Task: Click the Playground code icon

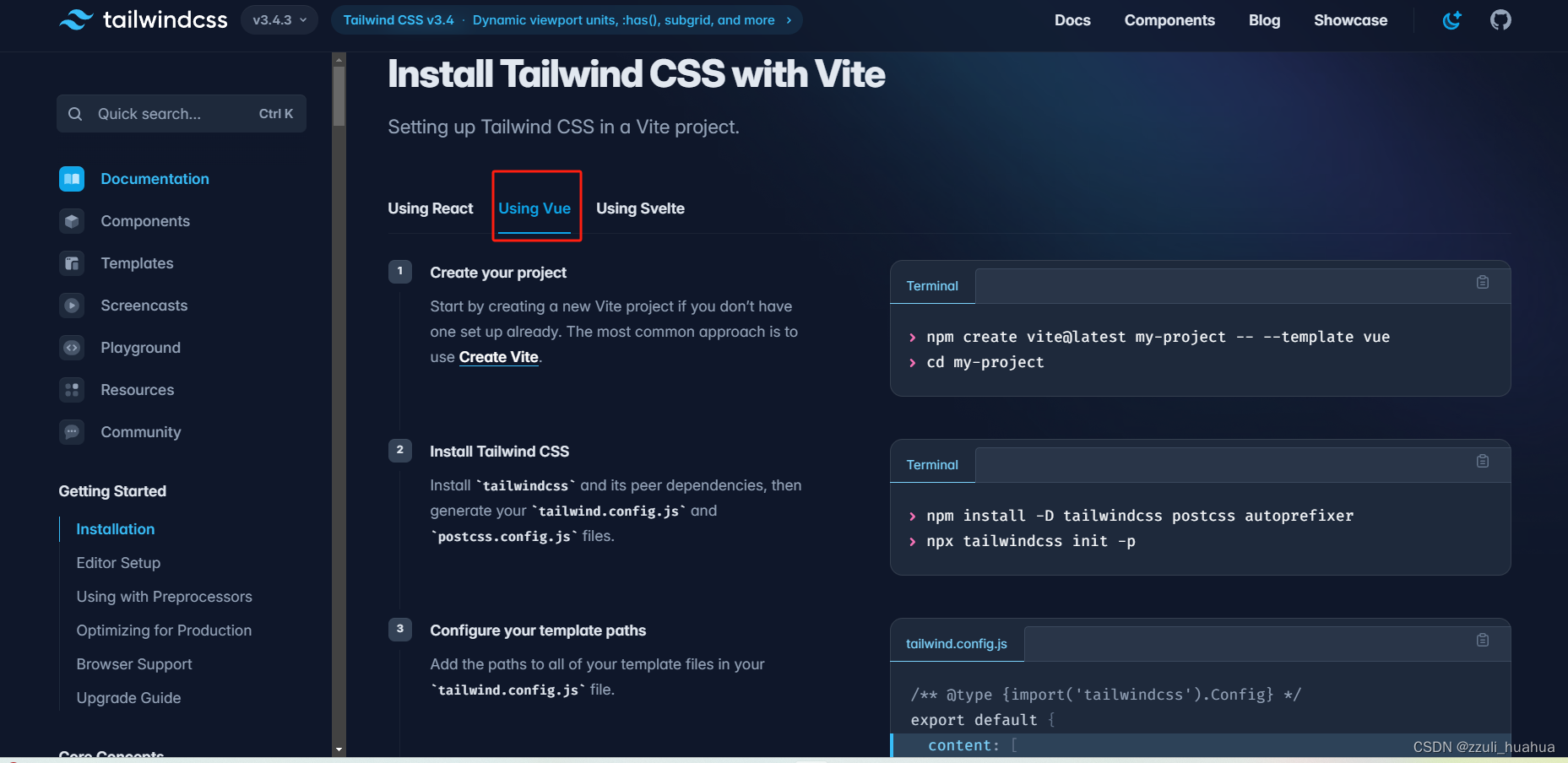Action: pos(72,348)
